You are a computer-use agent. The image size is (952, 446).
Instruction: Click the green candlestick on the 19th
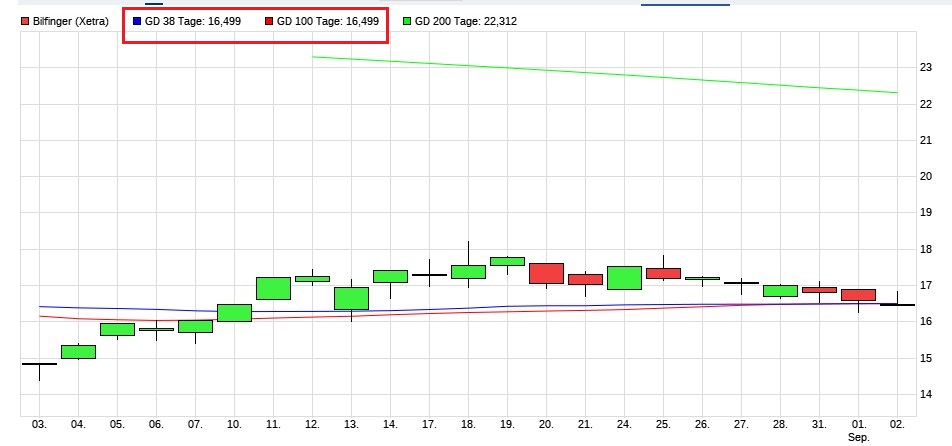click(x=507, y=261)
